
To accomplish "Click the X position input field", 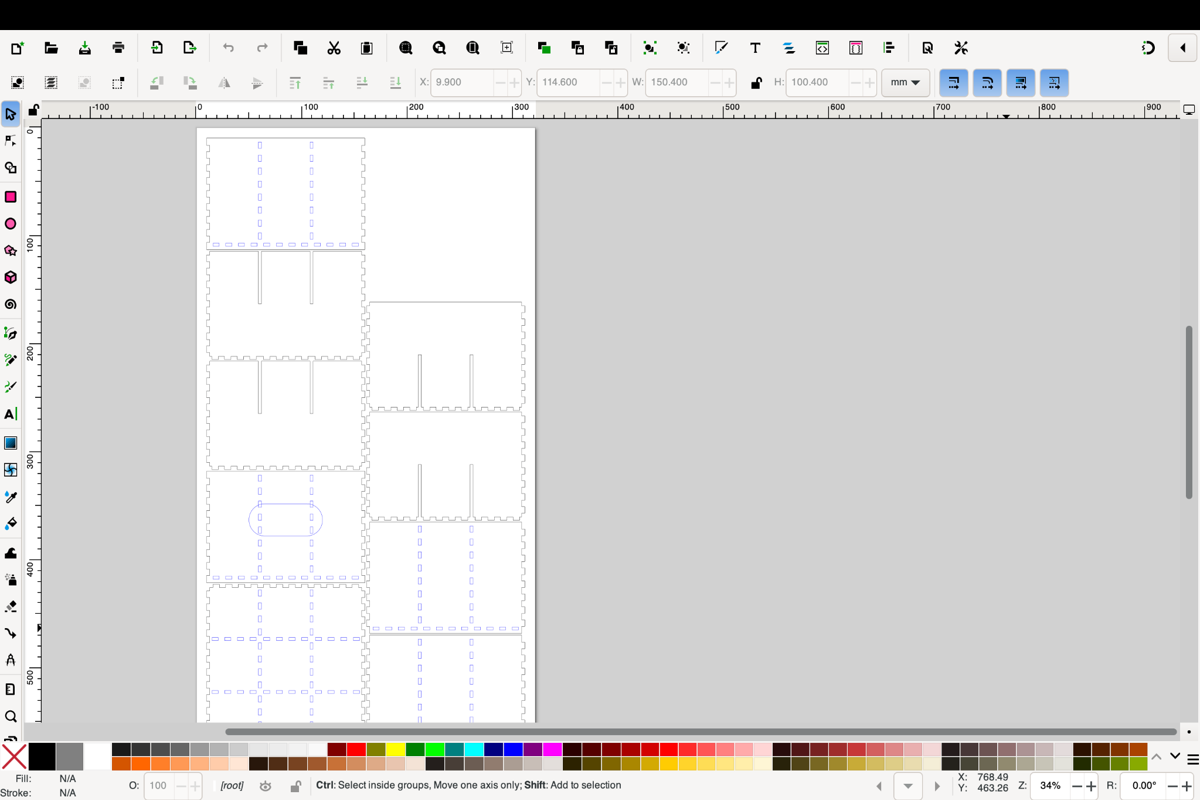I will click(x=464, y=83).
